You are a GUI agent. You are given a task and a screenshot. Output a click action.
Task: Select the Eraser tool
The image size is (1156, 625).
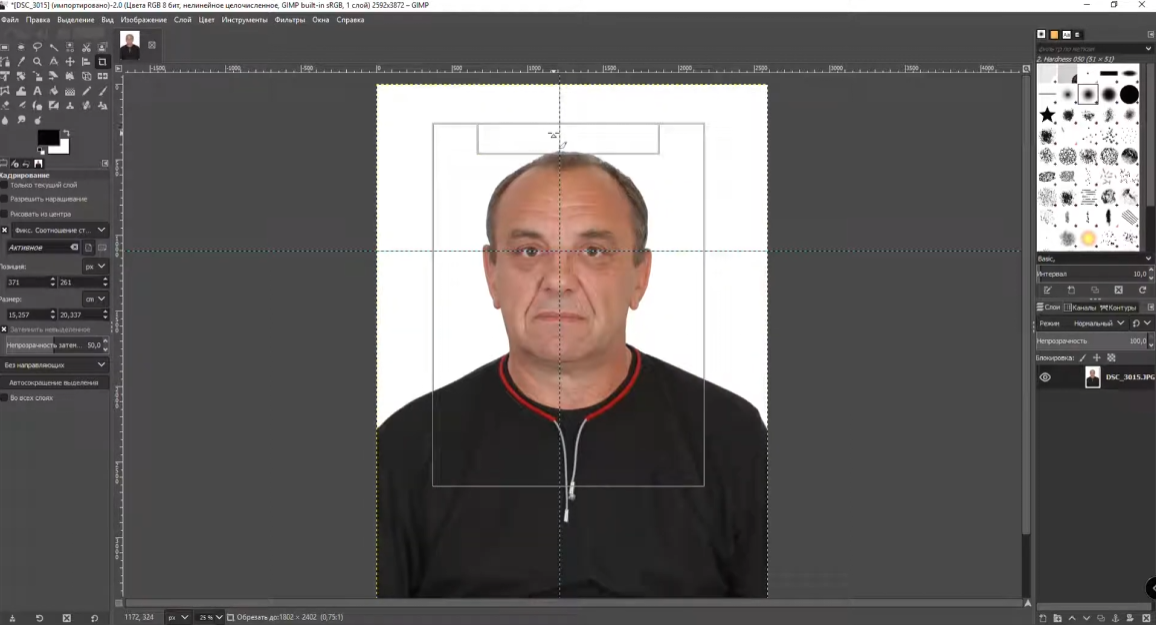point(4,105)
